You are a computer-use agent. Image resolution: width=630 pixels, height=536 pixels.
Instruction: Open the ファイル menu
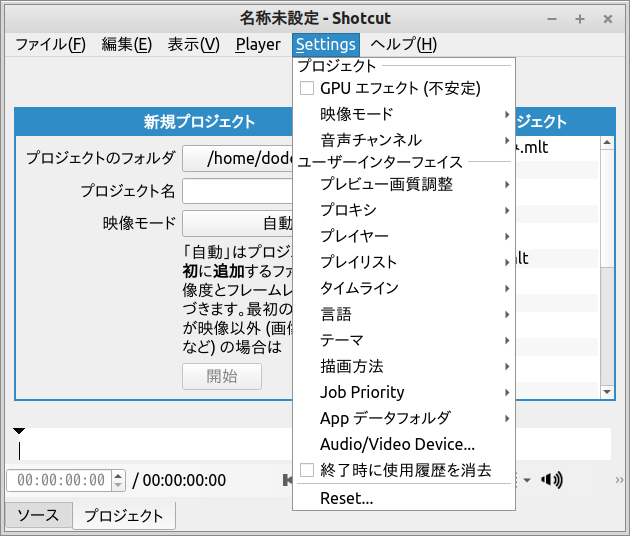50,44
